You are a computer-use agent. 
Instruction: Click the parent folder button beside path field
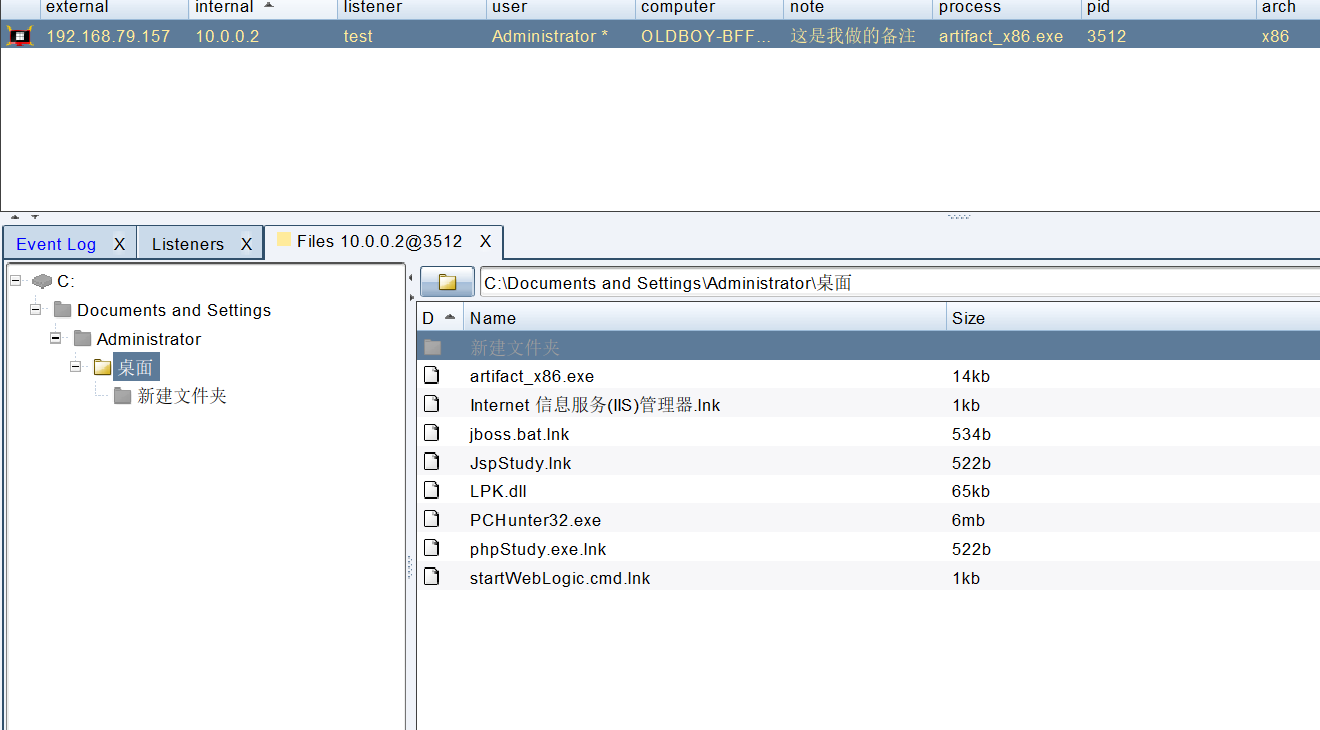coord(447,282)
